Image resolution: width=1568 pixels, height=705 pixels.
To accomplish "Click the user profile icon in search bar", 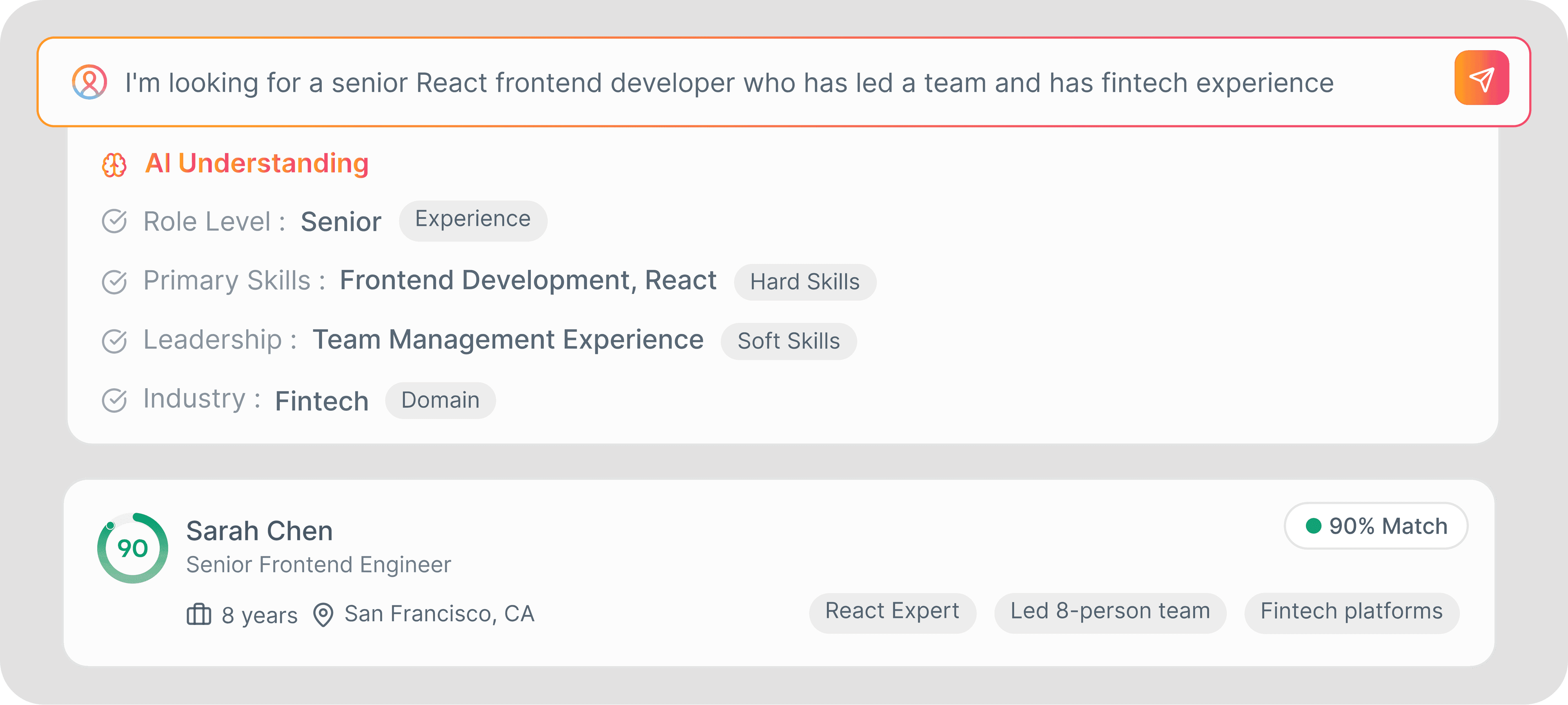I will coord(89,82).
